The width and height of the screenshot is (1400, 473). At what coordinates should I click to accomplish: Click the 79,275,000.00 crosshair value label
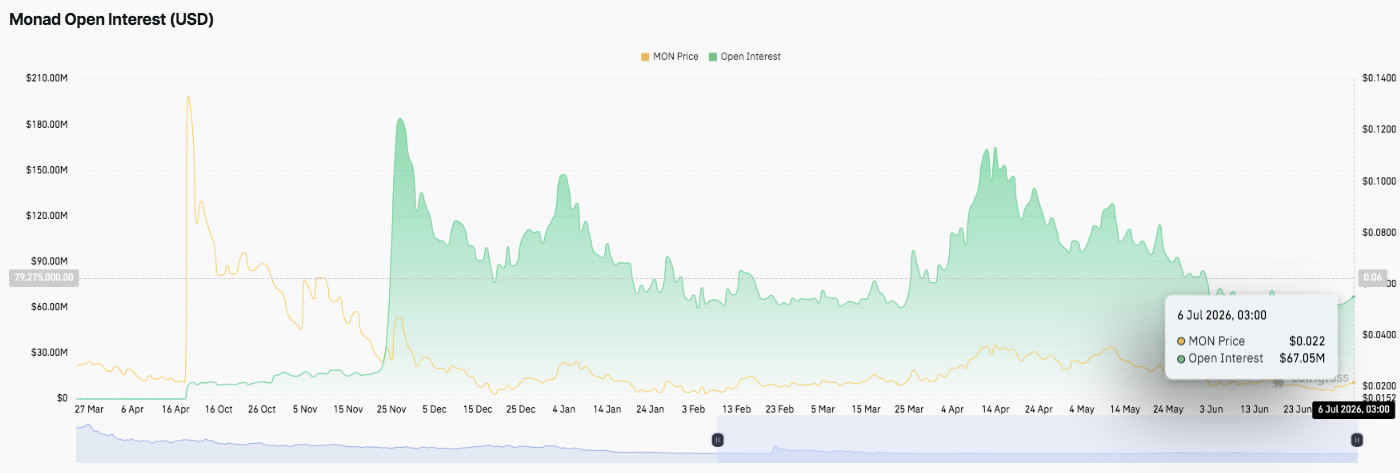pyautogui.click(x=42, y=278)
